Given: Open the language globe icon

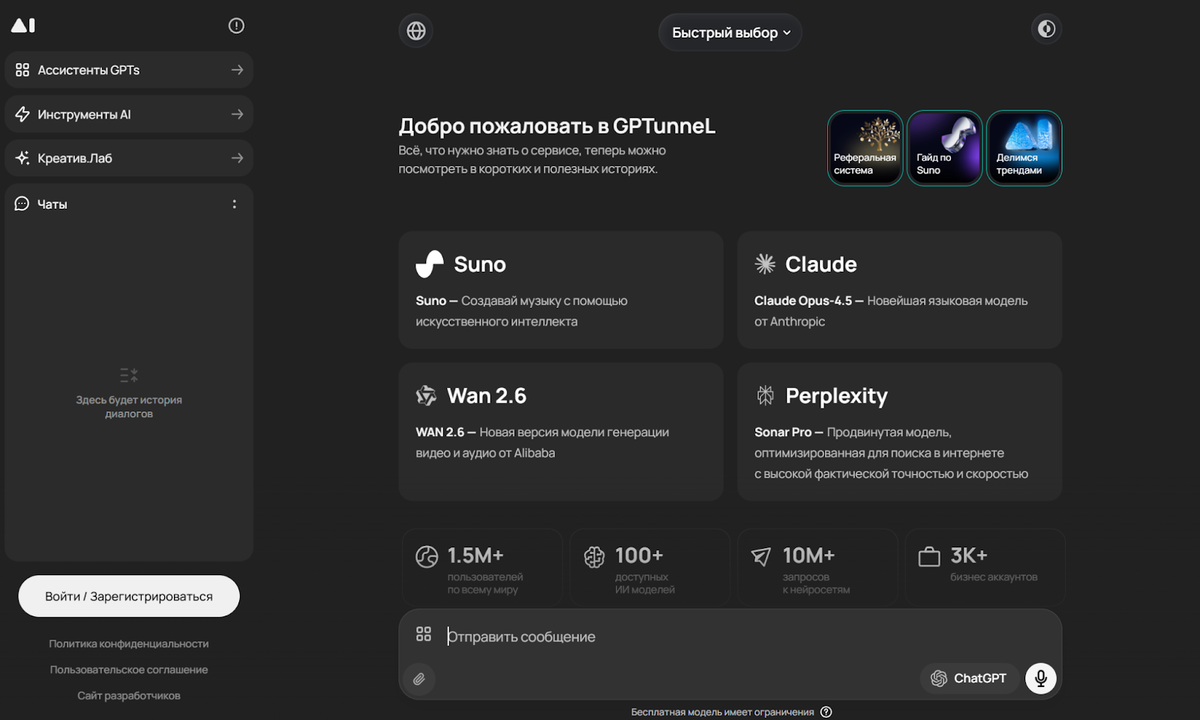Looking at the screenshot, I should [x=416, y=31].
